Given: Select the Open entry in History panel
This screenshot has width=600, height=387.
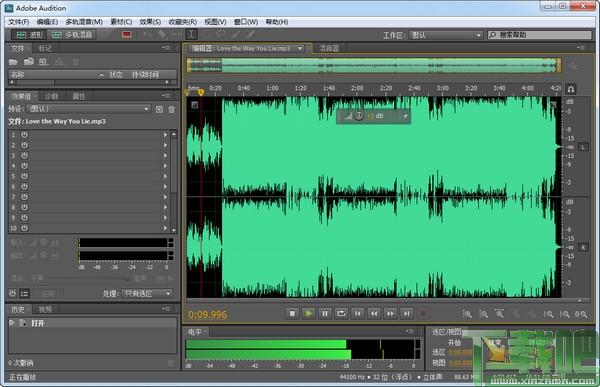Looking at the screenshot, I should click(92, 323).
